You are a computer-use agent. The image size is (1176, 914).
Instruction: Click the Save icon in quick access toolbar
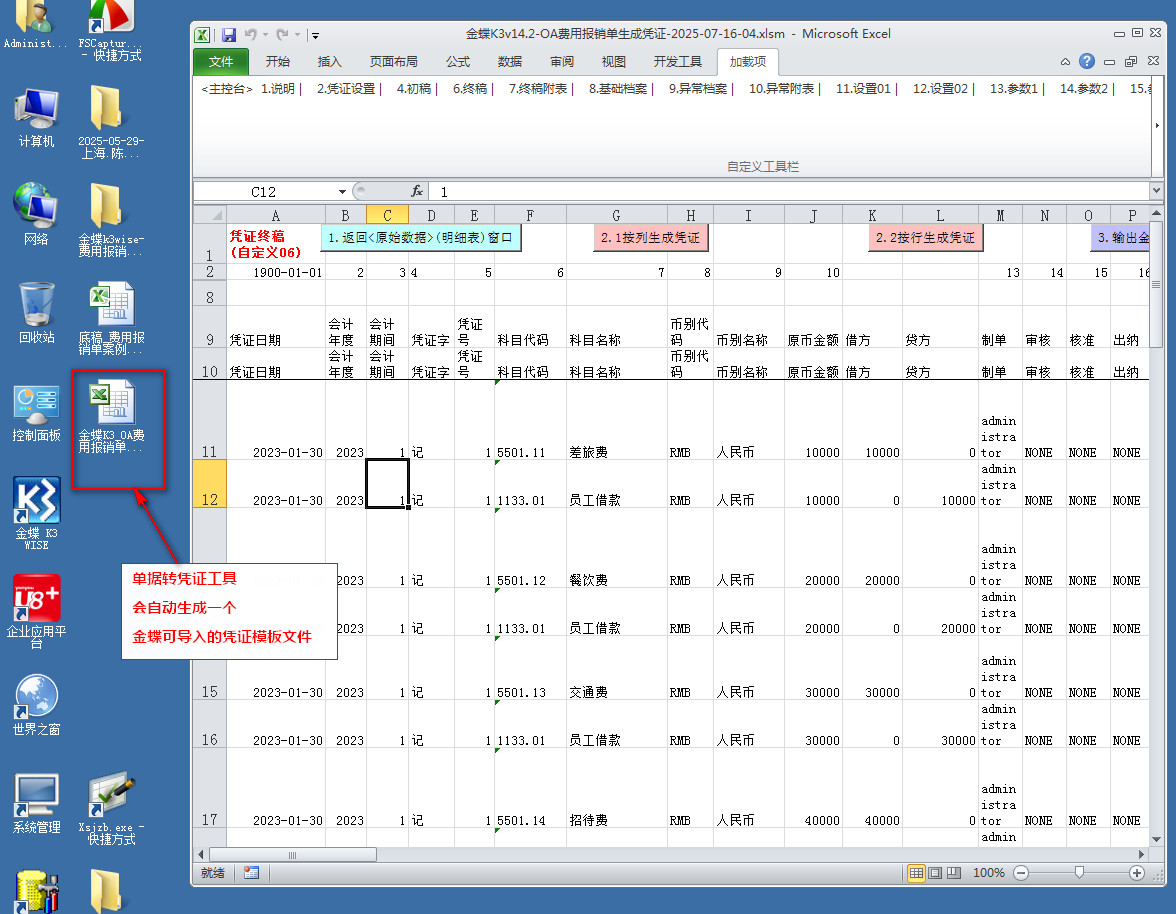[229, 34]
